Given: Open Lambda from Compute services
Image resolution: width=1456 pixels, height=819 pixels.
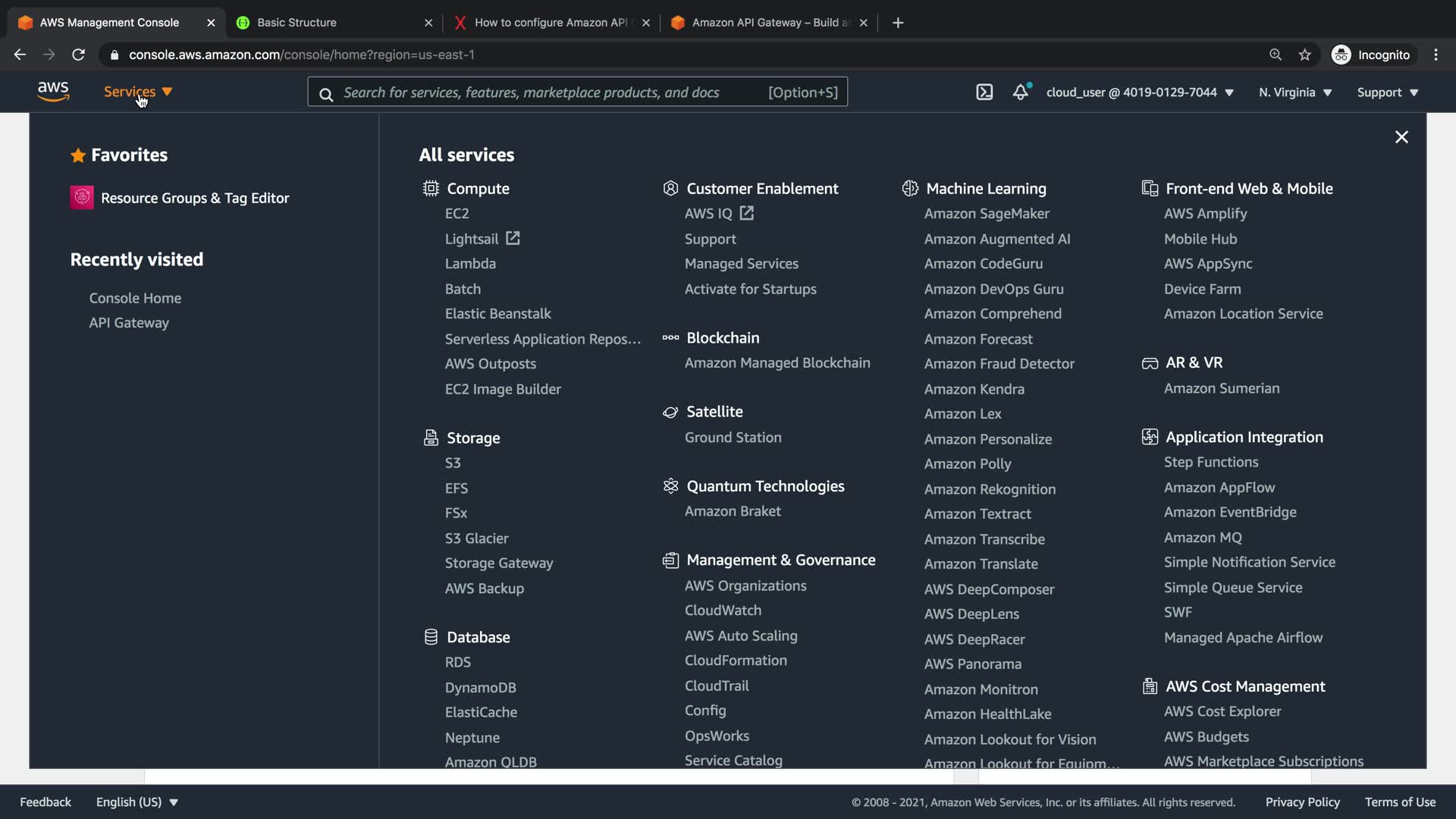Looking at the screenshot, I should pyautogui.click(x=470, y=264).
